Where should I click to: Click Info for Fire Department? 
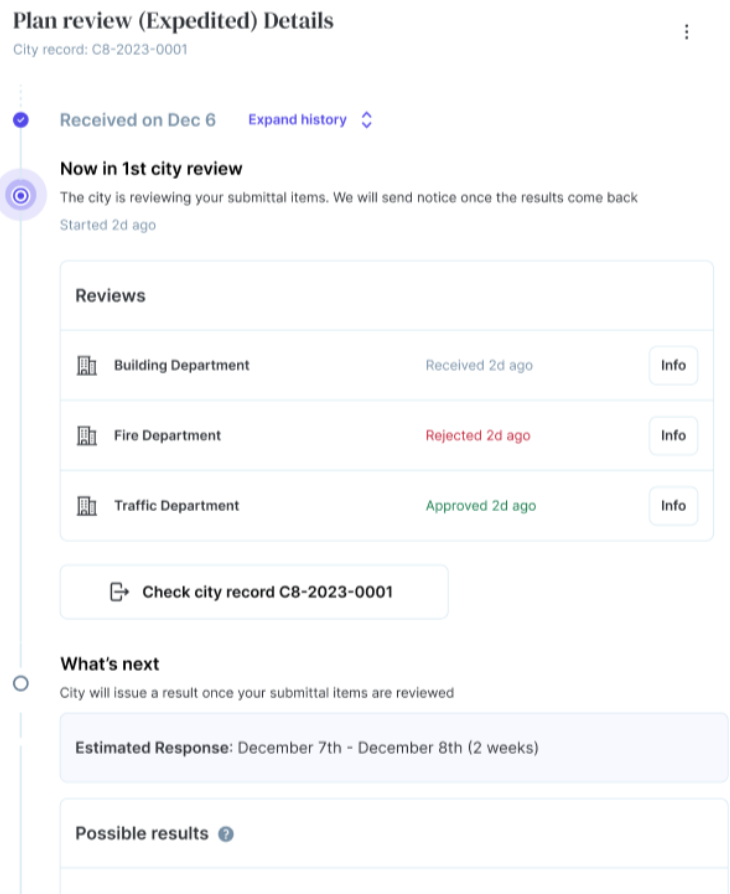673,435
